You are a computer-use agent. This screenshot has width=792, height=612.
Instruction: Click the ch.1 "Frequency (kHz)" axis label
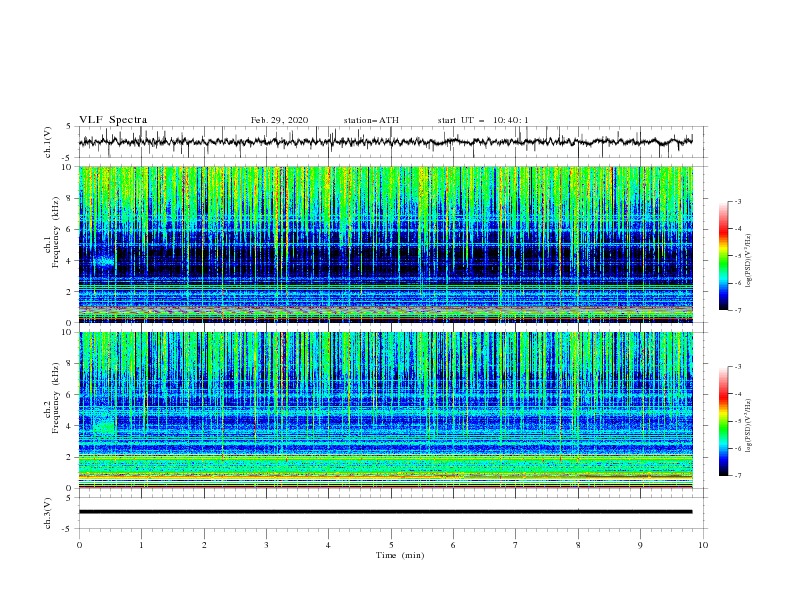55,233
